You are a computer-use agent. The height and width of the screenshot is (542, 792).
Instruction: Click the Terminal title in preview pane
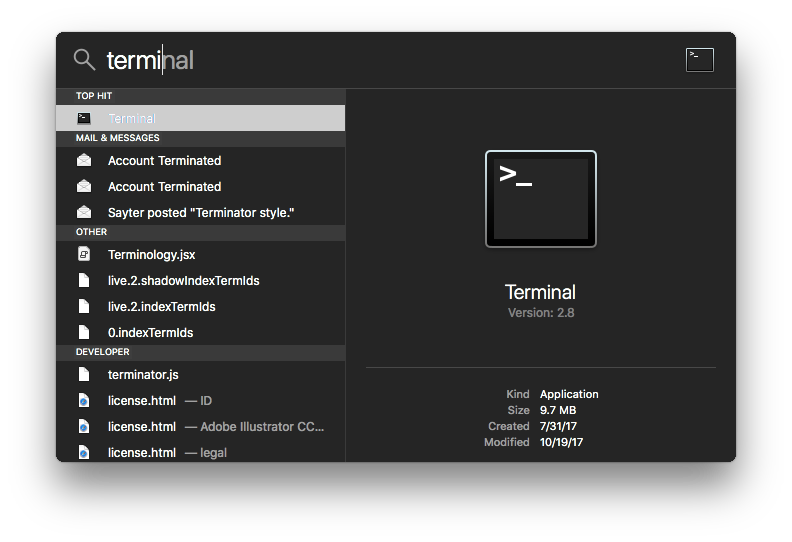540,292
